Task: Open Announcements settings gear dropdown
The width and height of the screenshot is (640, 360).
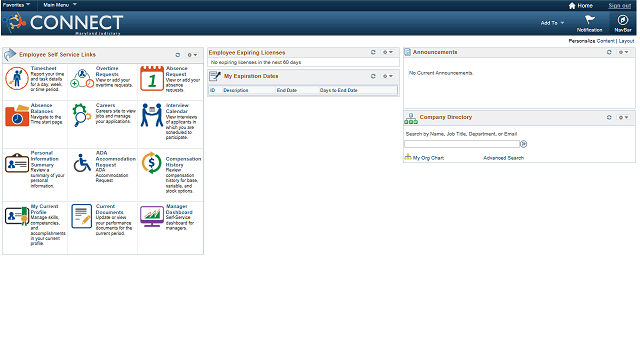Action: click(x=623, y=52)
